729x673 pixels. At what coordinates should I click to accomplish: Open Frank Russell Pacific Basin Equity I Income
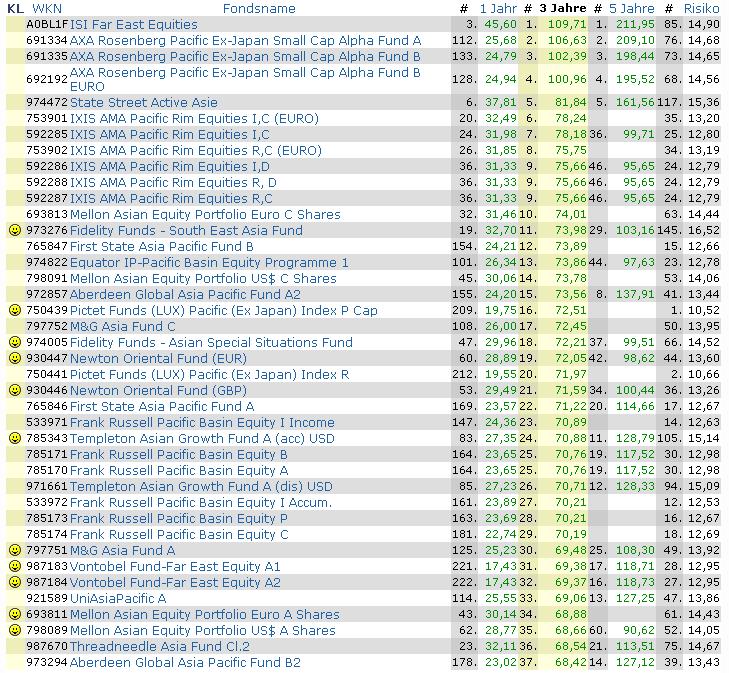(202, 422)
